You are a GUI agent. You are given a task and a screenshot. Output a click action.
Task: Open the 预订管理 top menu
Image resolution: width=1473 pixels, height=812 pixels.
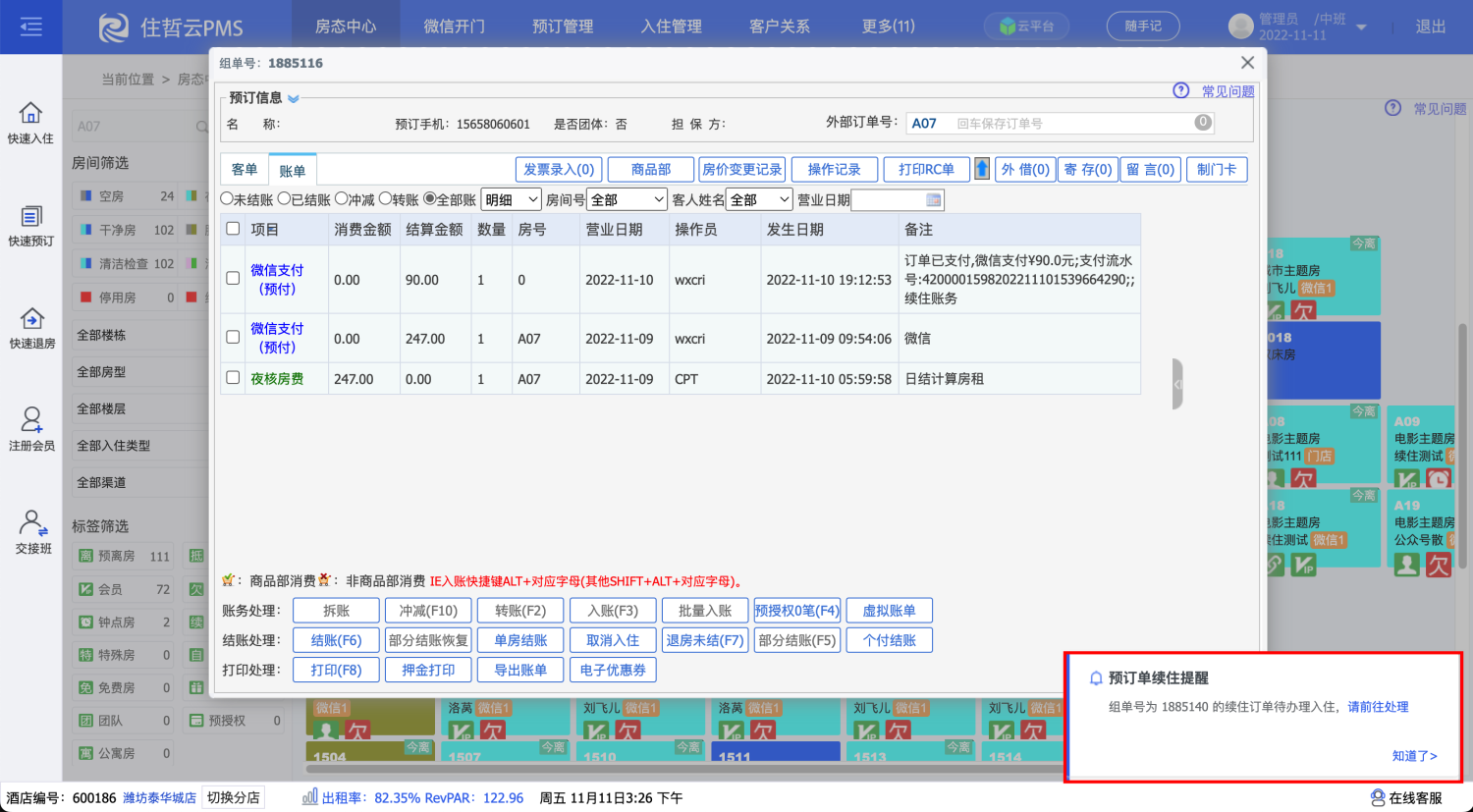click(563, 27)
